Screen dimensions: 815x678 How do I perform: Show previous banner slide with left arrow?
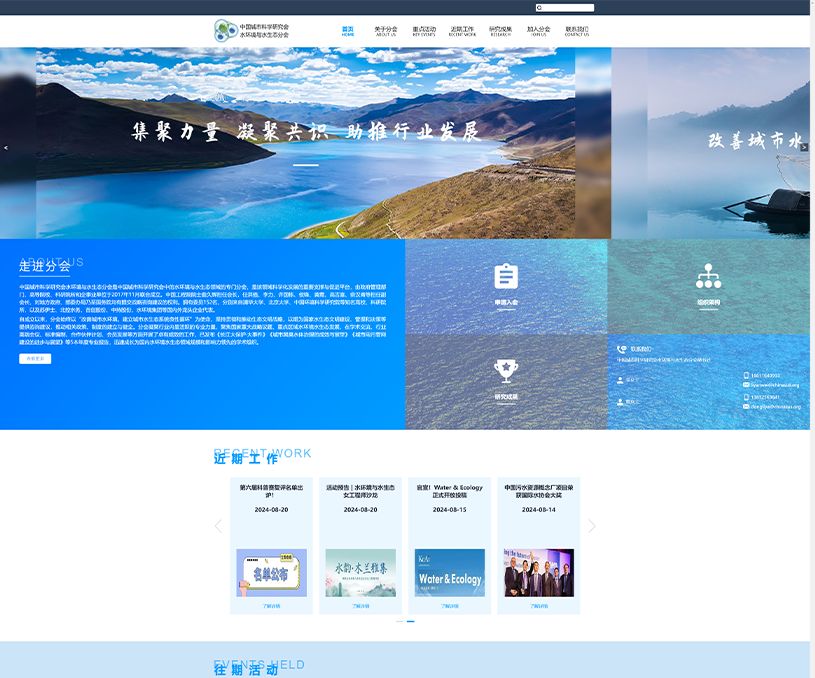tap(6, 147)
